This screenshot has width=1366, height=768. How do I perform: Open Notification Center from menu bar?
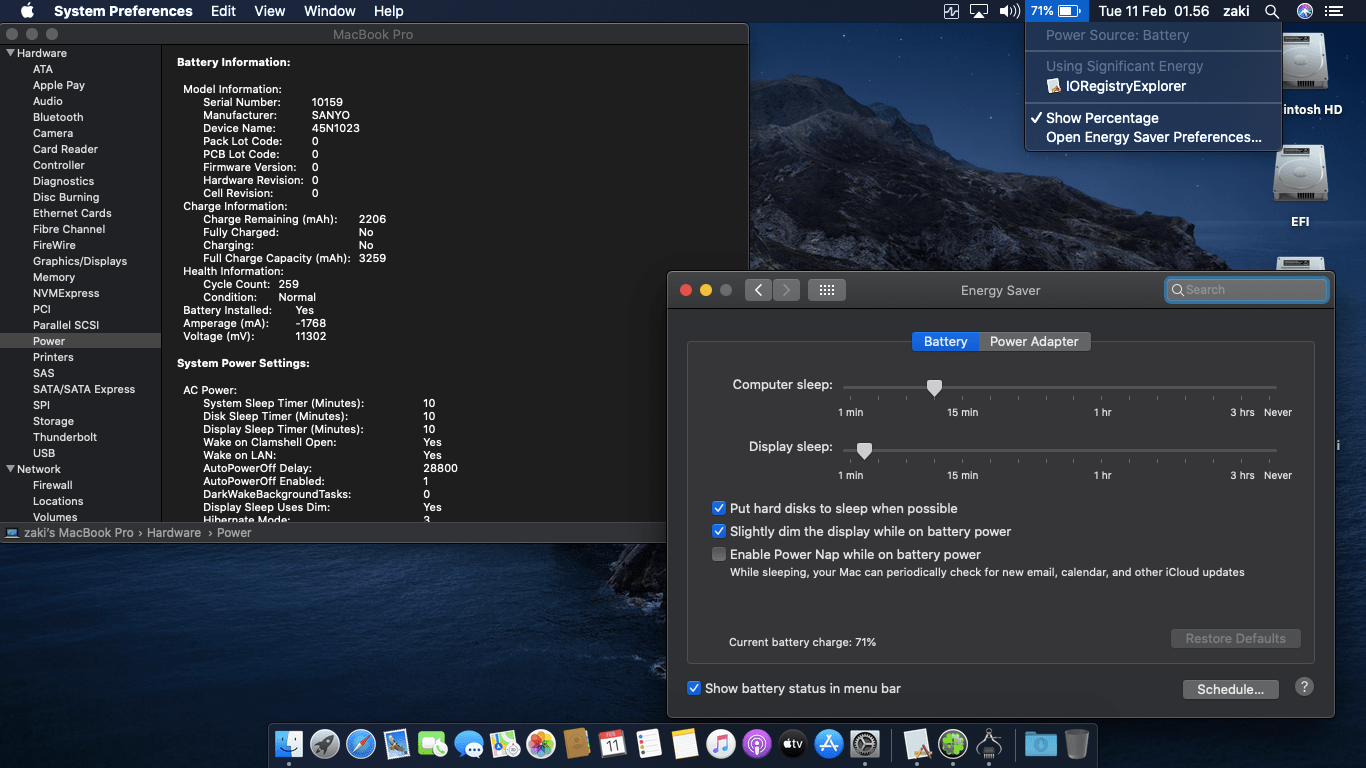(1333, 11)
